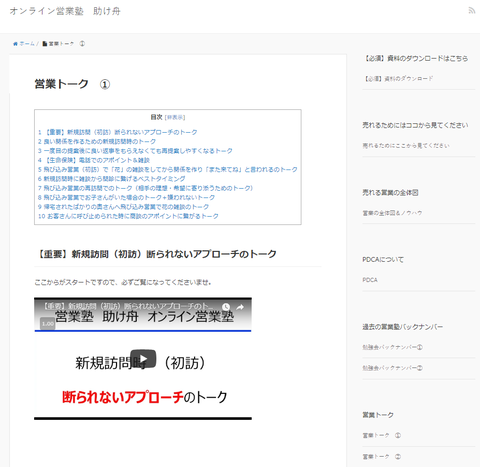Open TOC item 3 再提案しやすくなるトーク

point(135,151)
